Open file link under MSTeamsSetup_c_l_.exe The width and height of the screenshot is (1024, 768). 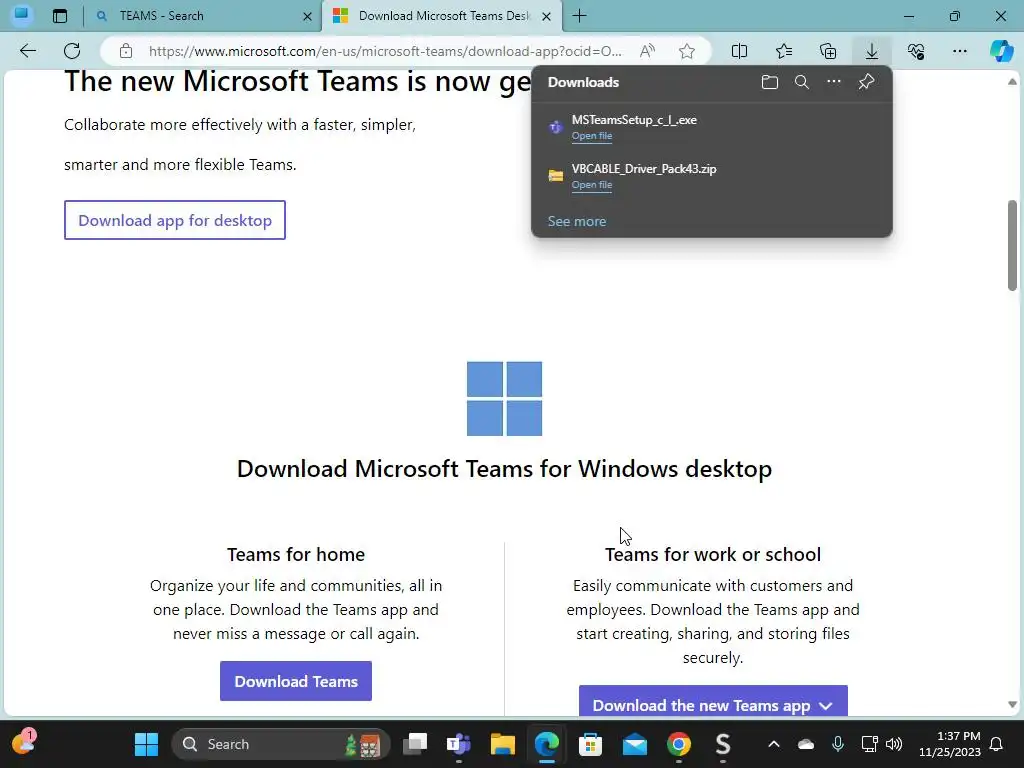coord(592,136)
